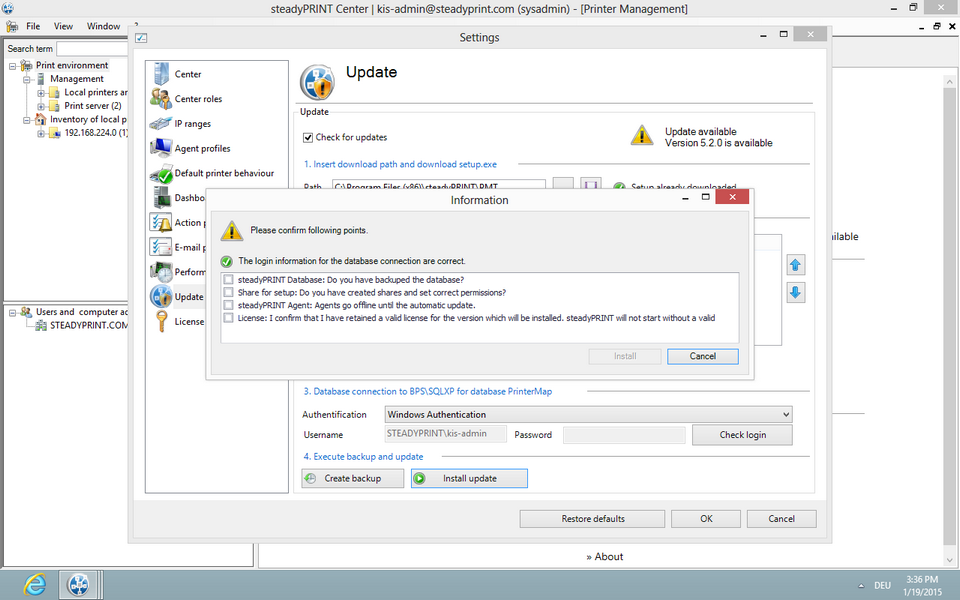Open the View menu
Viewport: 960px width, 600px height.
[63, 26]
